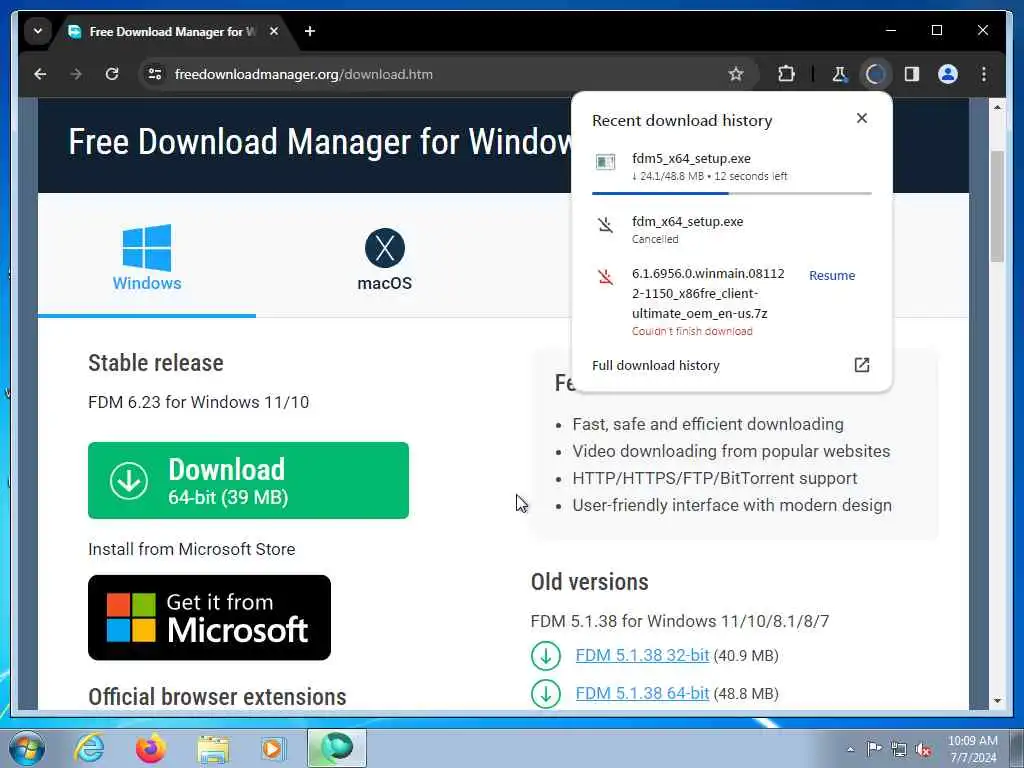Click the cancelled download icon for fdm_x64_setup.exe

click(605, 225)
